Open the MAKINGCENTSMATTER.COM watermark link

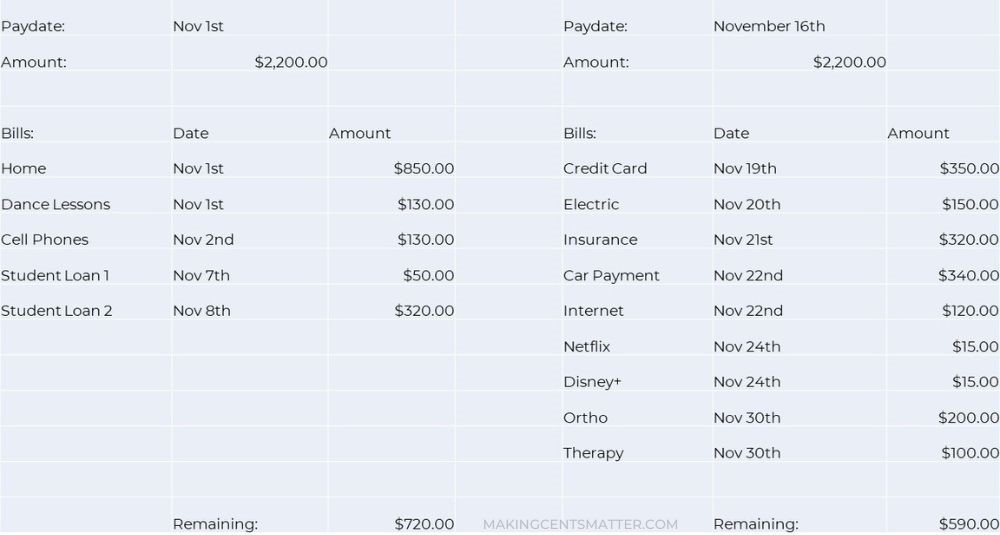(580, 525)
